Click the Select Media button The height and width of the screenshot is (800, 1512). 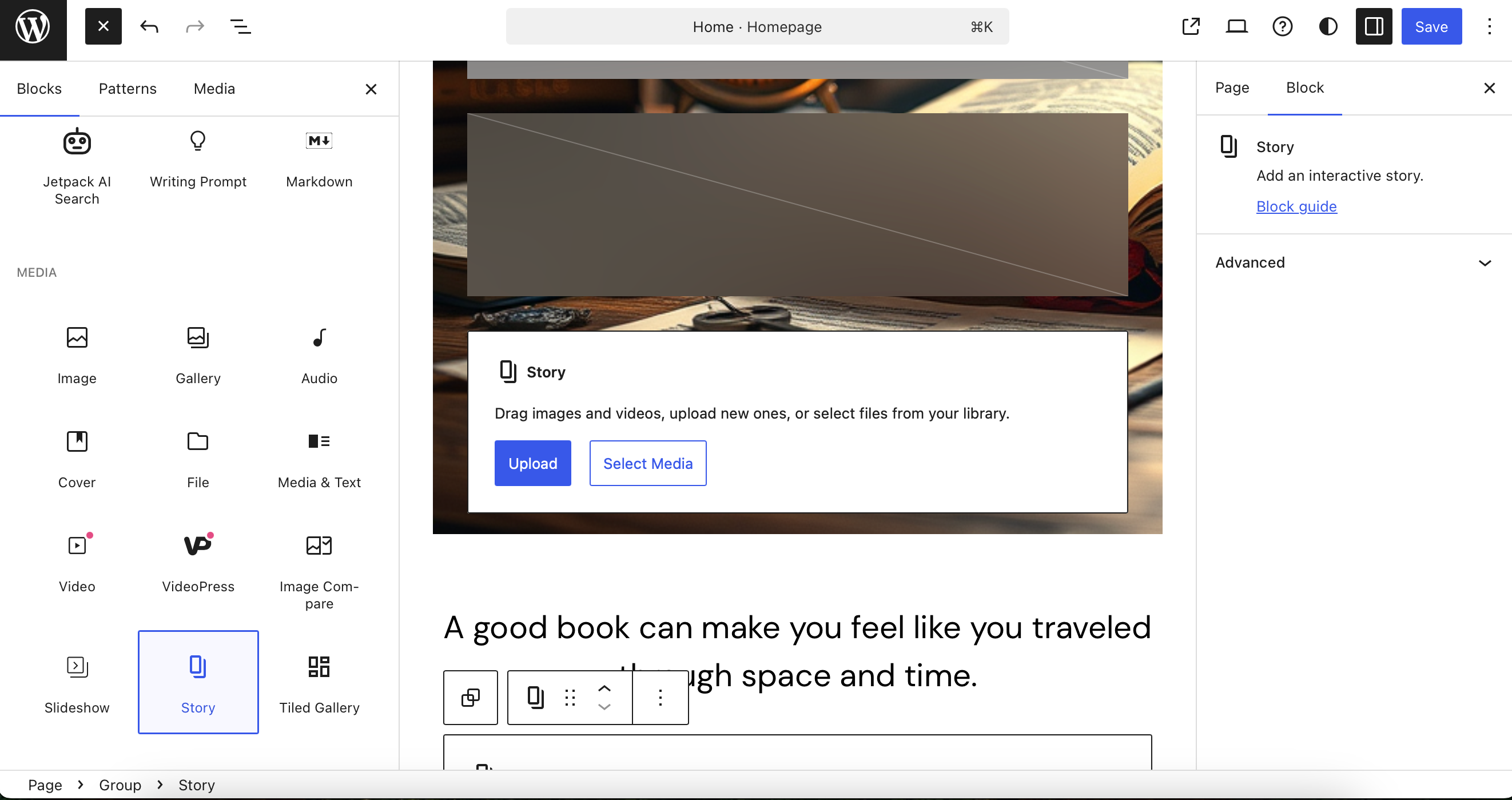click(647, 463)
